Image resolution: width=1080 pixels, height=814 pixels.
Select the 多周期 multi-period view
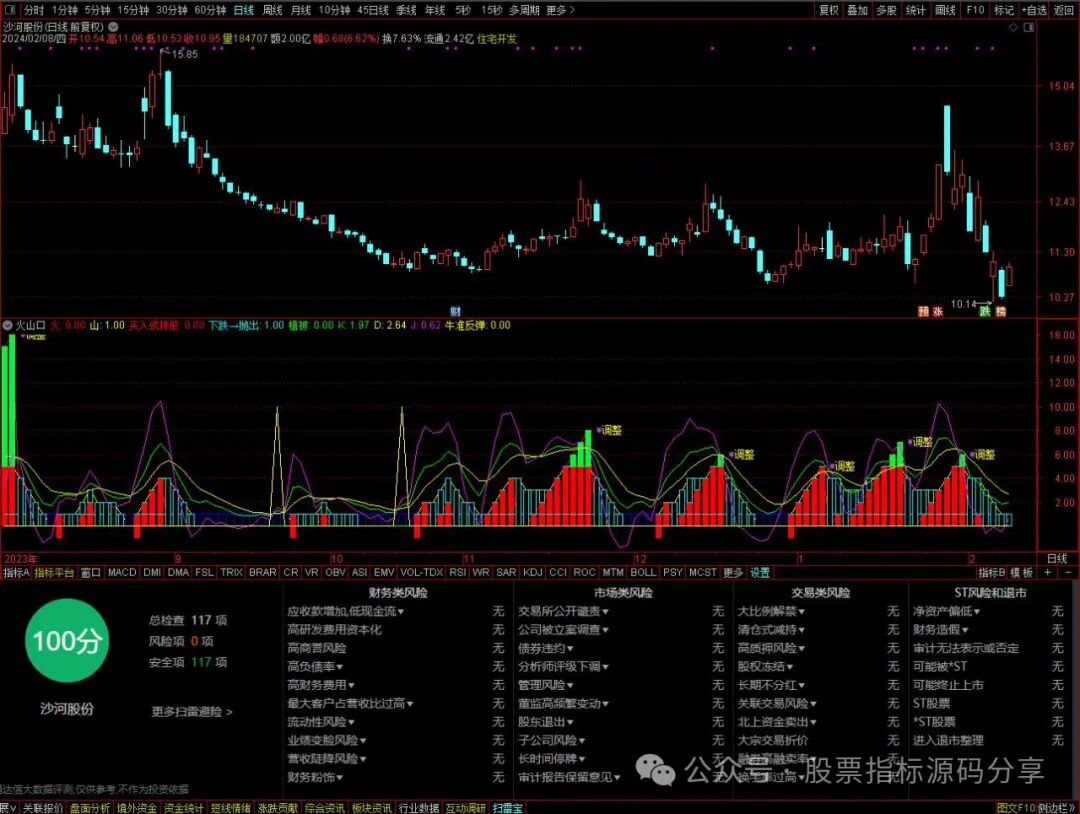[x=524, y=10]
